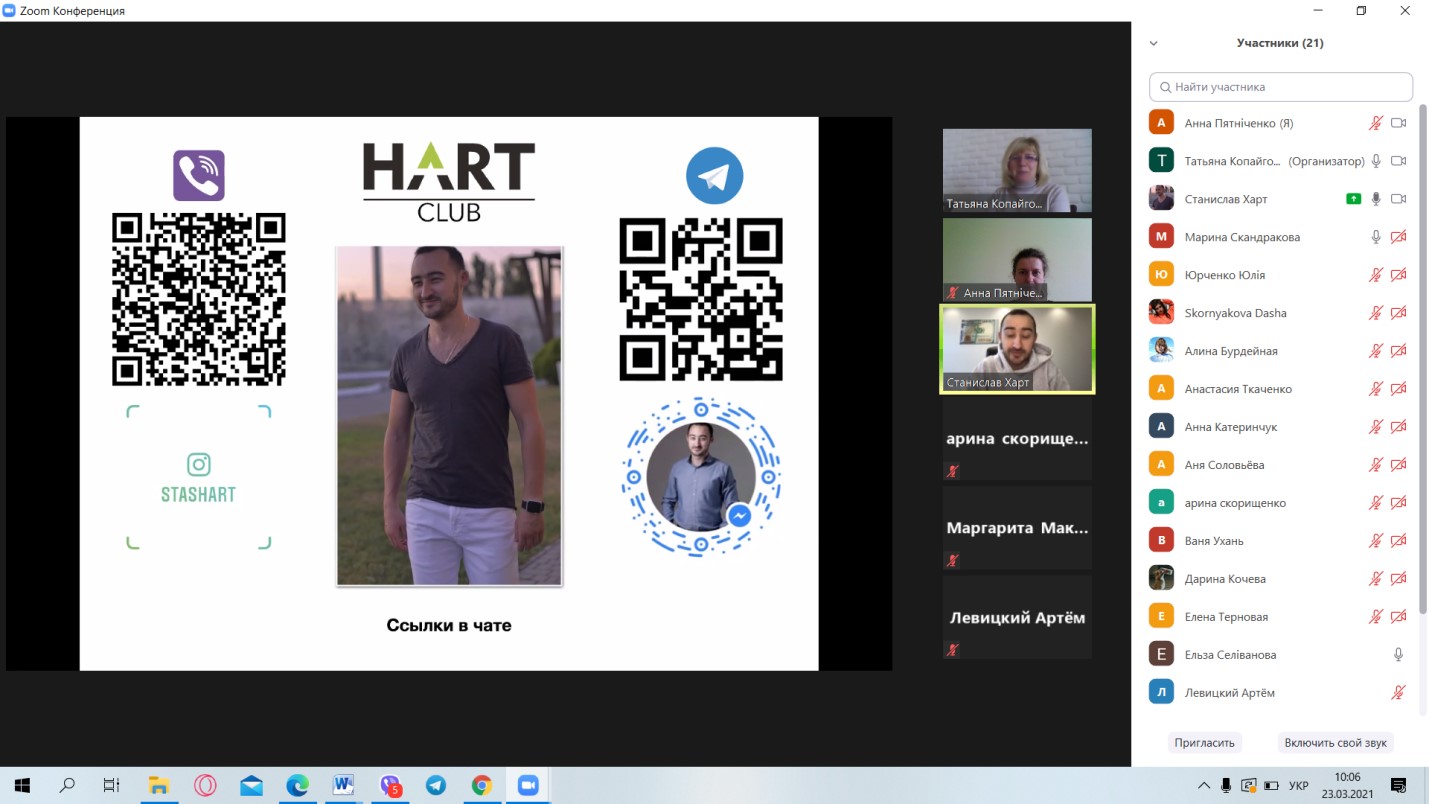Viewport: 1429px width, 804px height.
Task: Click Маргарита Мак video tile
Action: tap(1017, 527)
